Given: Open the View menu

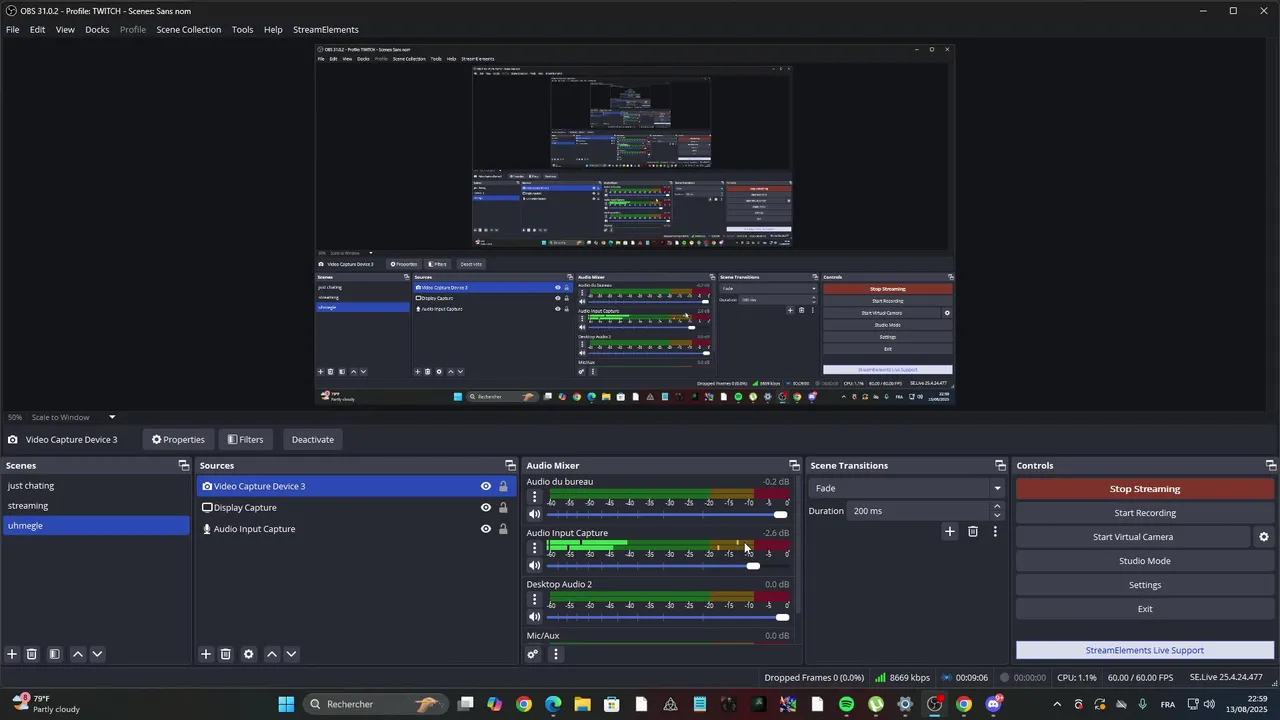Looking at the screenshot, I should coord(65,30).
